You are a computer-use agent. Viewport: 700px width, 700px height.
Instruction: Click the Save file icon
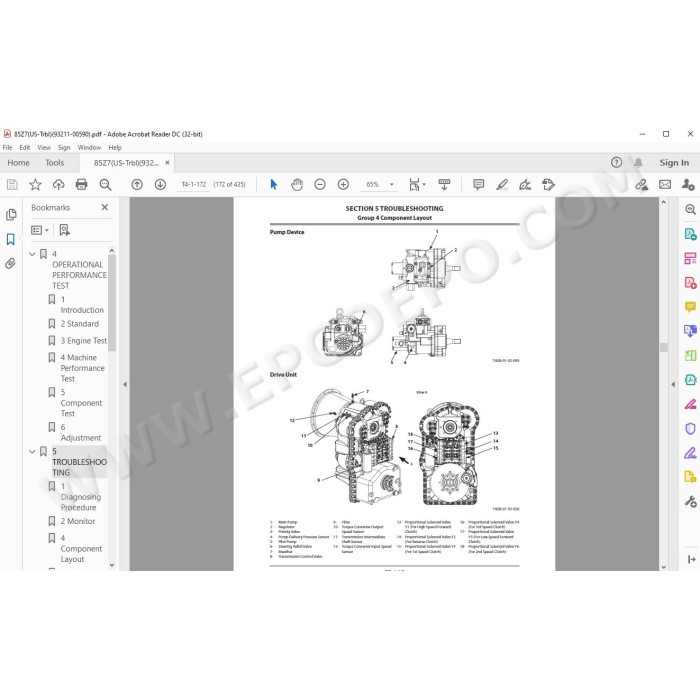pyautogui.click(x=12, y=184)
